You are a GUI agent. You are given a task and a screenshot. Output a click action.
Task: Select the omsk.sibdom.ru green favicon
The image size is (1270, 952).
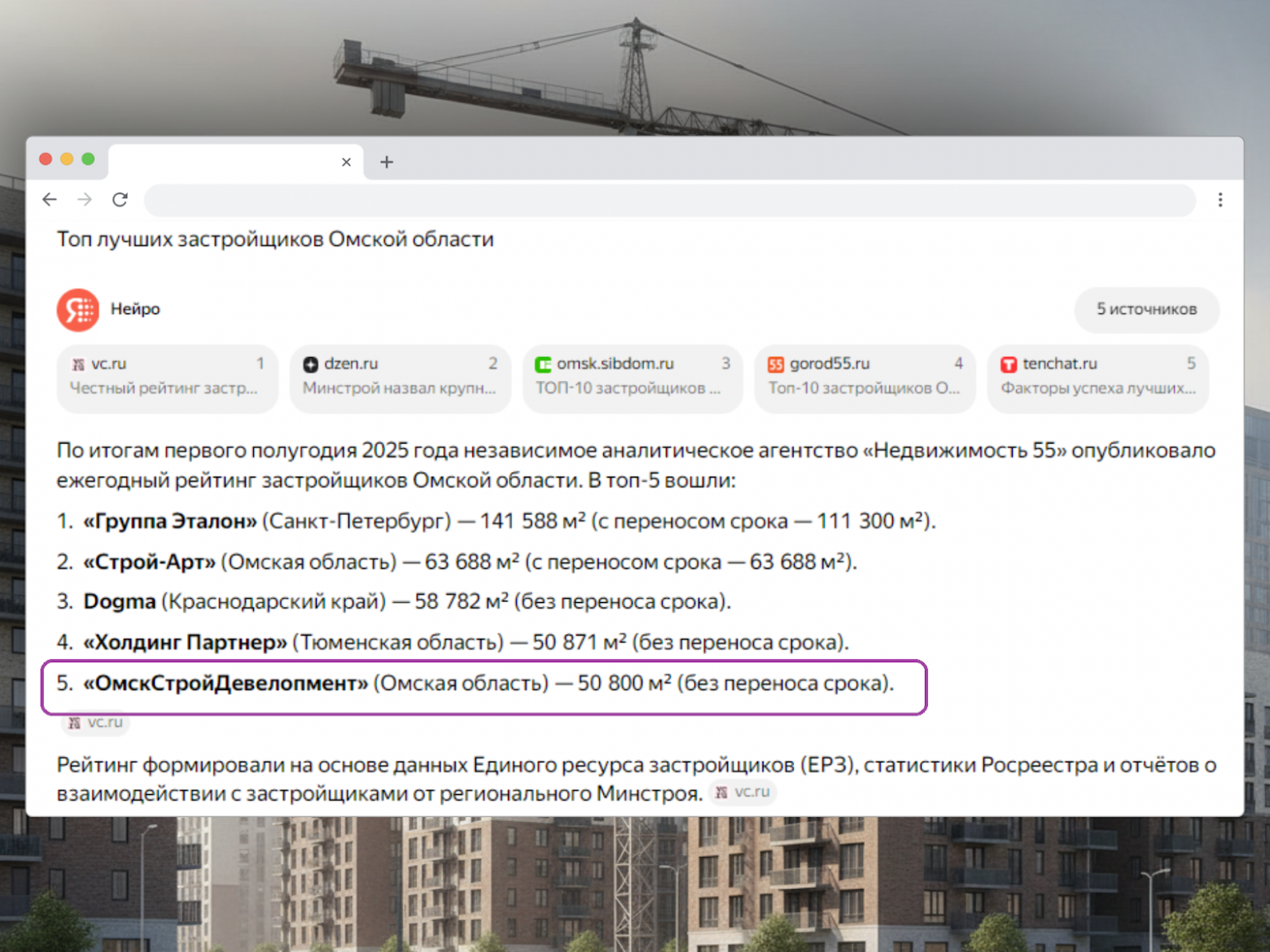pos(544,364)
